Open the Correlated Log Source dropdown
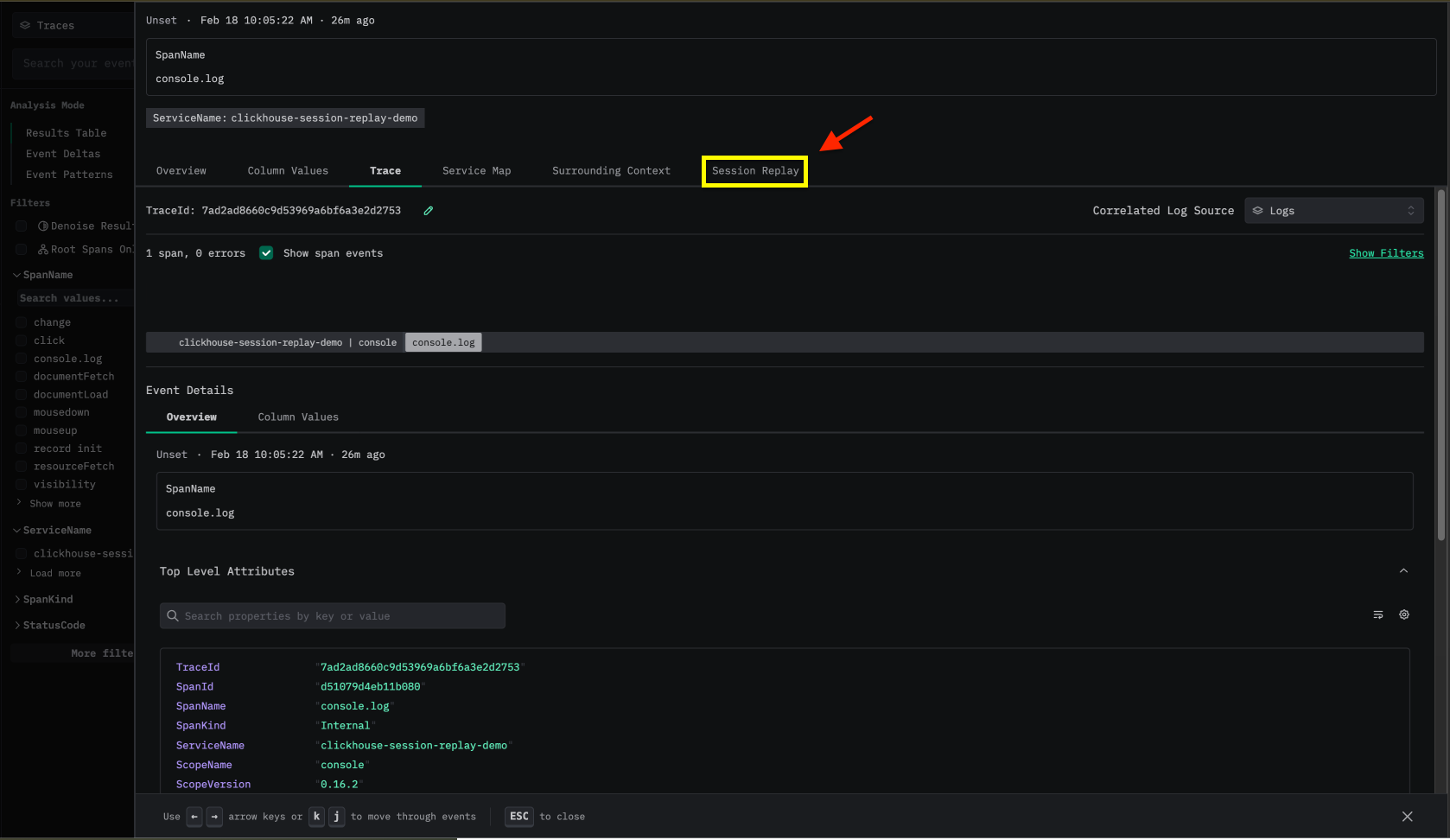Screen dimensions: 1450x840 [x=1333, y=210]
